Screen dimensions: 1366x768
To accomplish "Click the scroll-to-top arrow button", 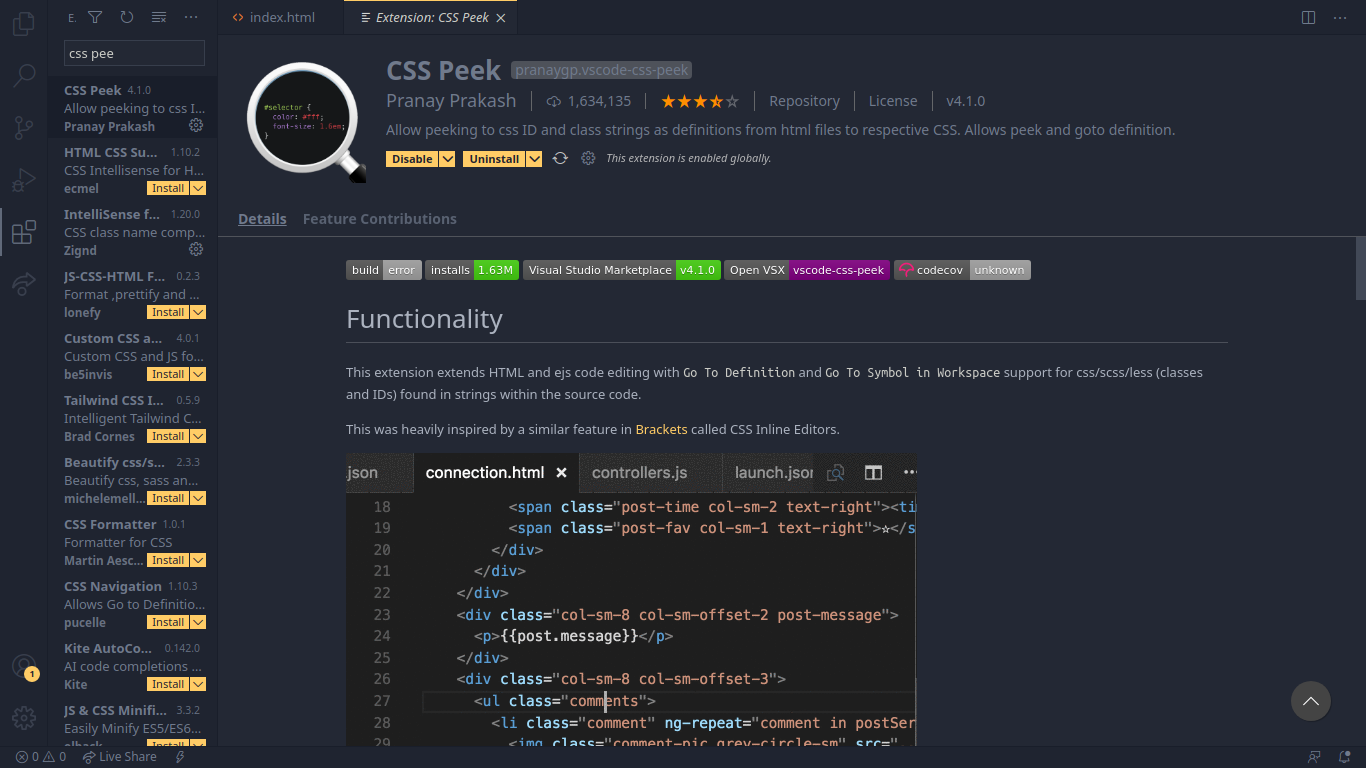I will [x=1310, y=701].
